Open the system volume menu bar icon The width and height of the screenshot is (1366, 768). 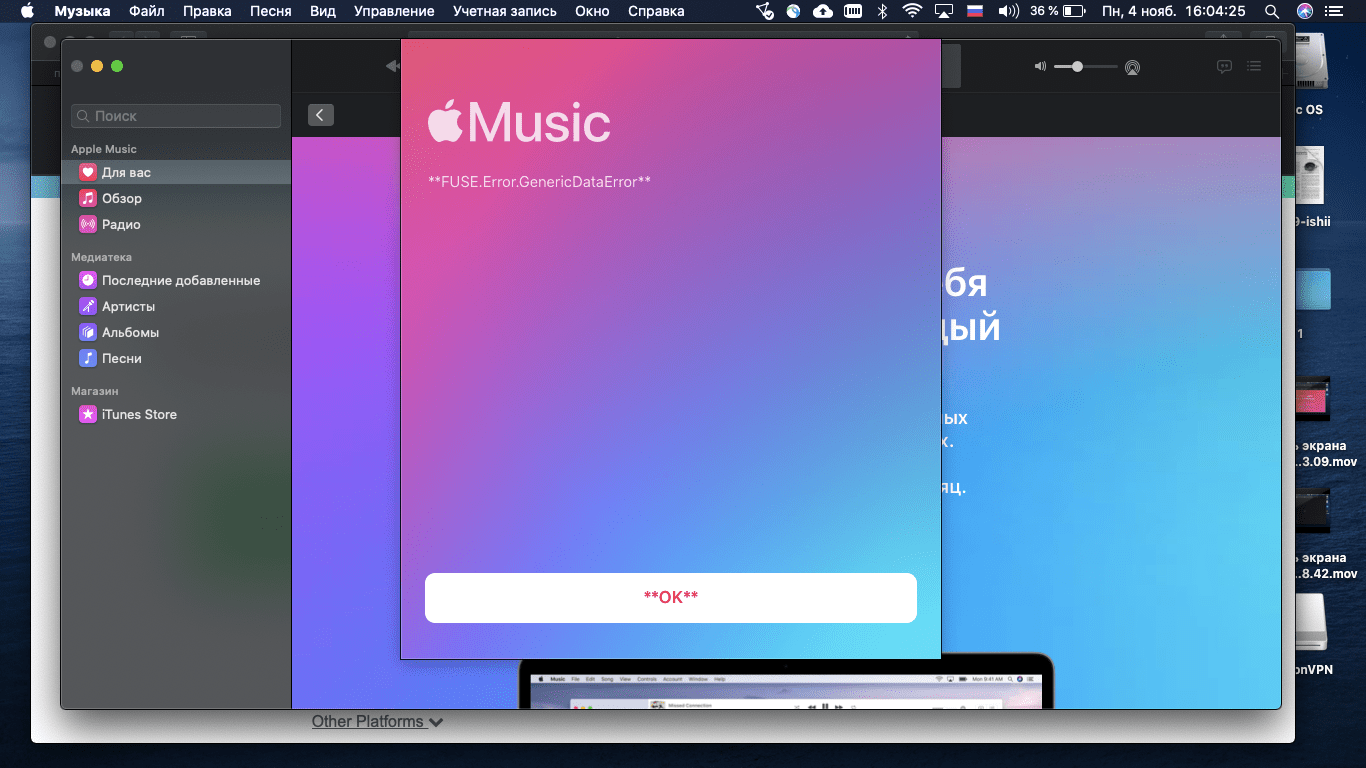[1008, 11]
